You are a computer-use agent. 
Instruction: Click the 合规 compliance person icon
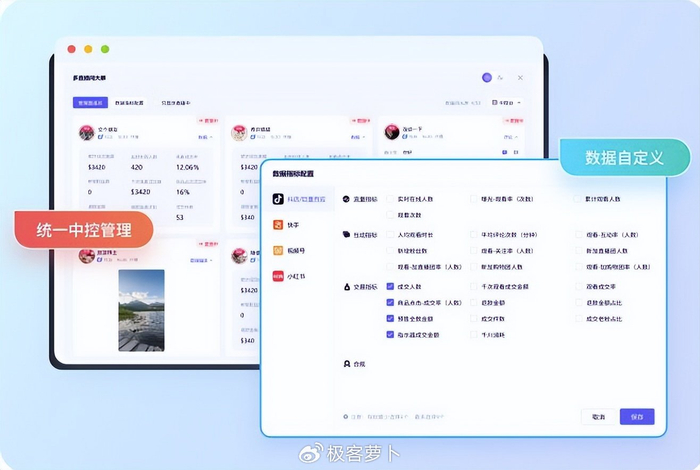click(x=347, y=364)
